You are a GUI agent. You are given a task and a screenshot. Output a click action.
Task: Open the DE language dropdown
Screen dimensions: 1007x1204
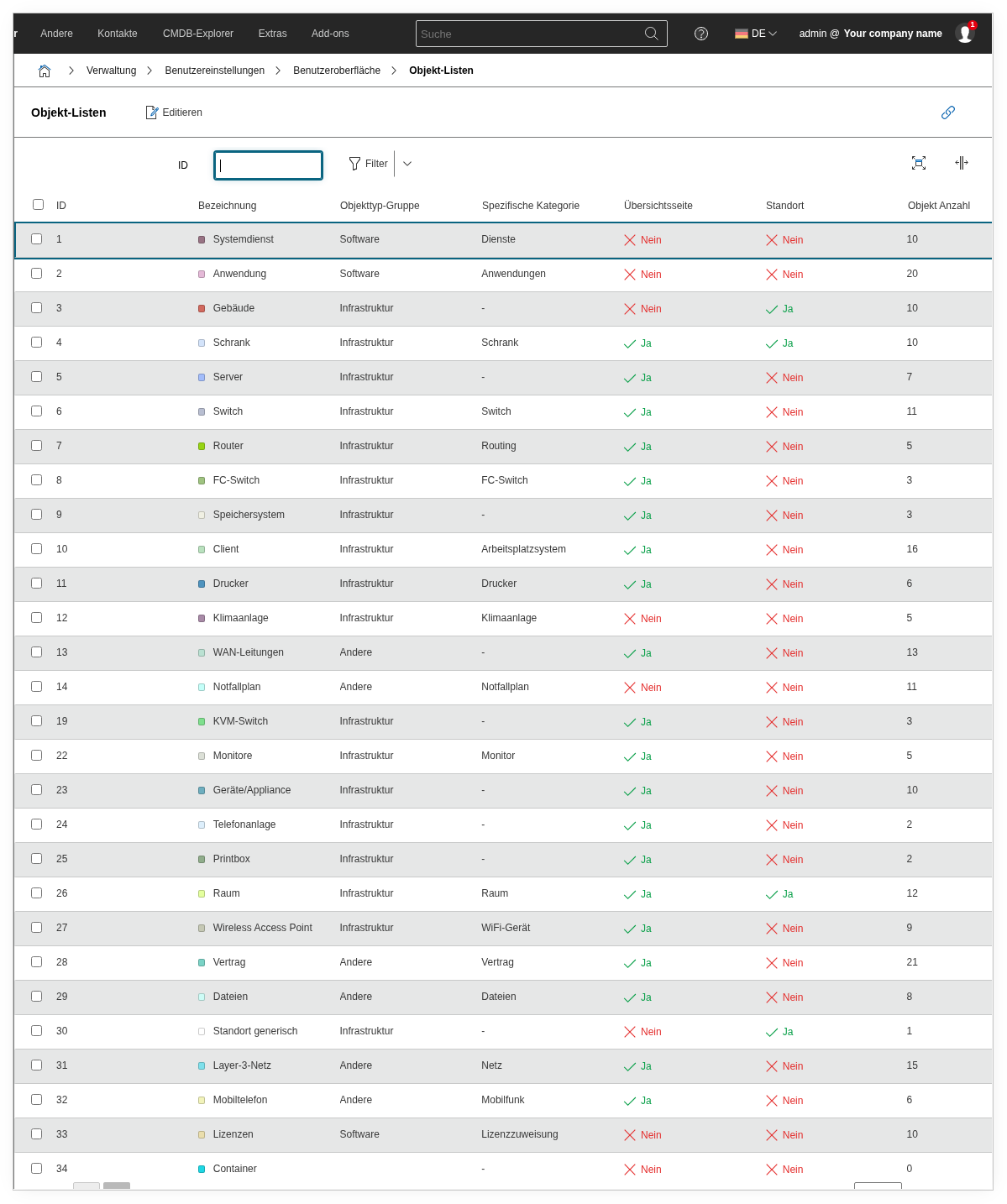click(756, 34)
